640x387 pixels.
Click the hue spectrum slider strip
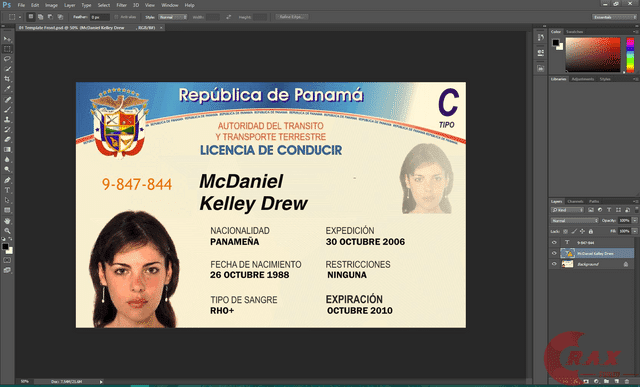point(630,55)
